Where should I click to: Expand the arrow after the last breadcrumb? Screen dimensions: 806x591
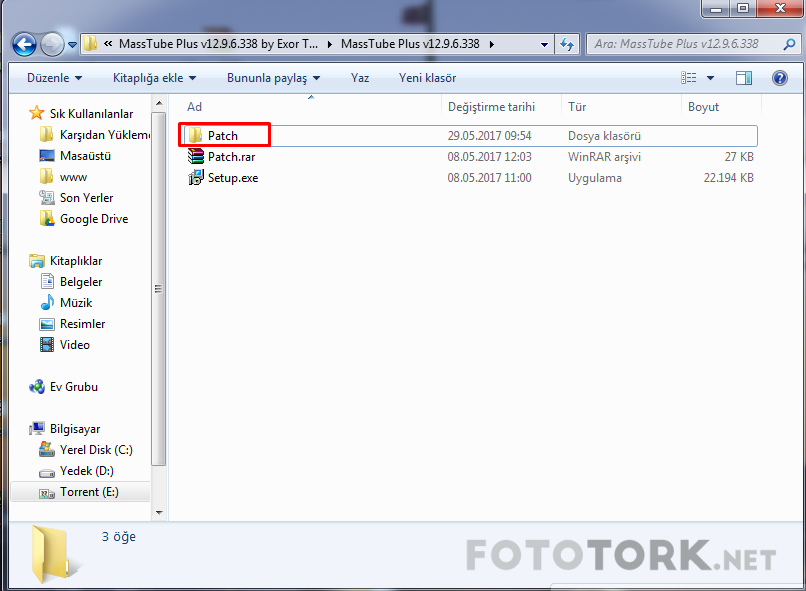click(x=491, y=45)
